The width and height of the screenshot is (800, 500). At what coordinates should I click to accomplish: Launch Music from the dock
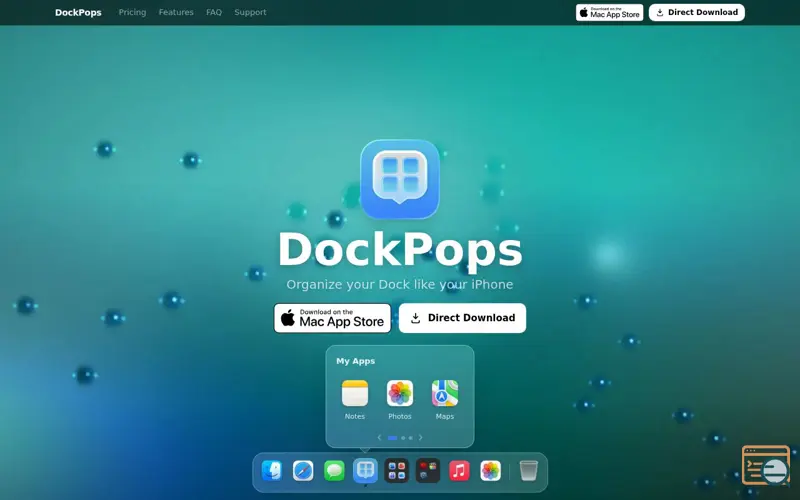tap(459, 470)
